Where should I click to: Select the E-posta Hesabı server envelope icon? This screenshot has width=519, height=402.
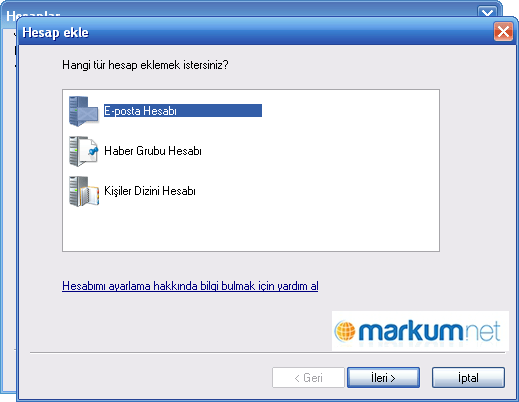(83, 111)
